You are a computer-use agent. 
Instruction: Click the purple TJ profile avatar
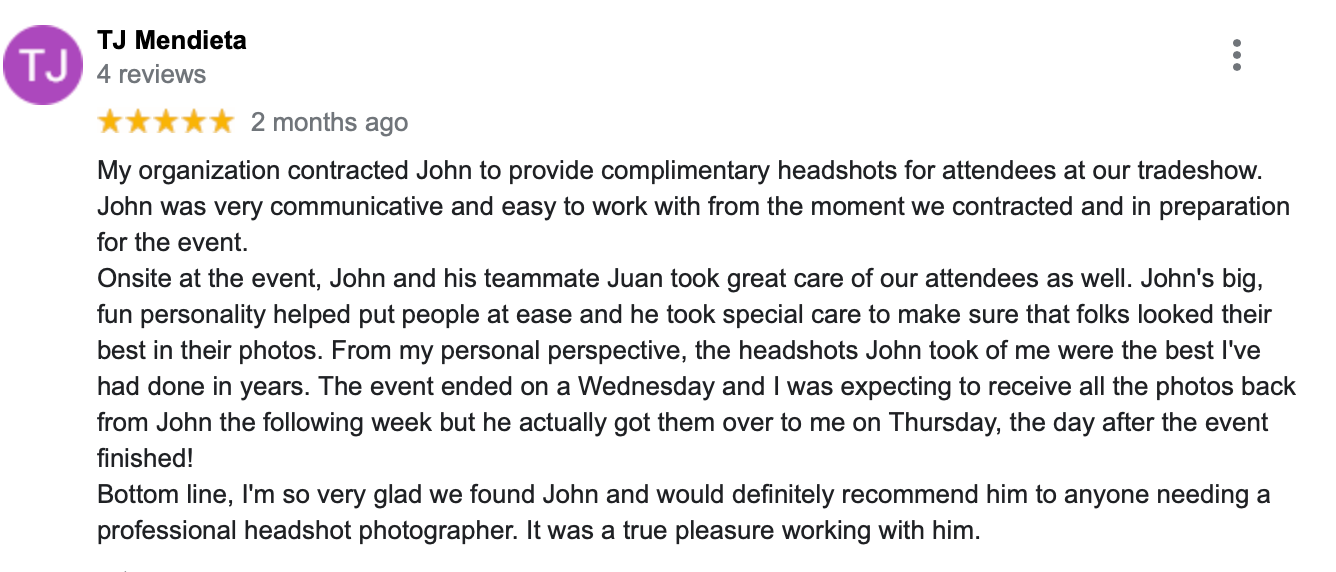coord(44,65)
